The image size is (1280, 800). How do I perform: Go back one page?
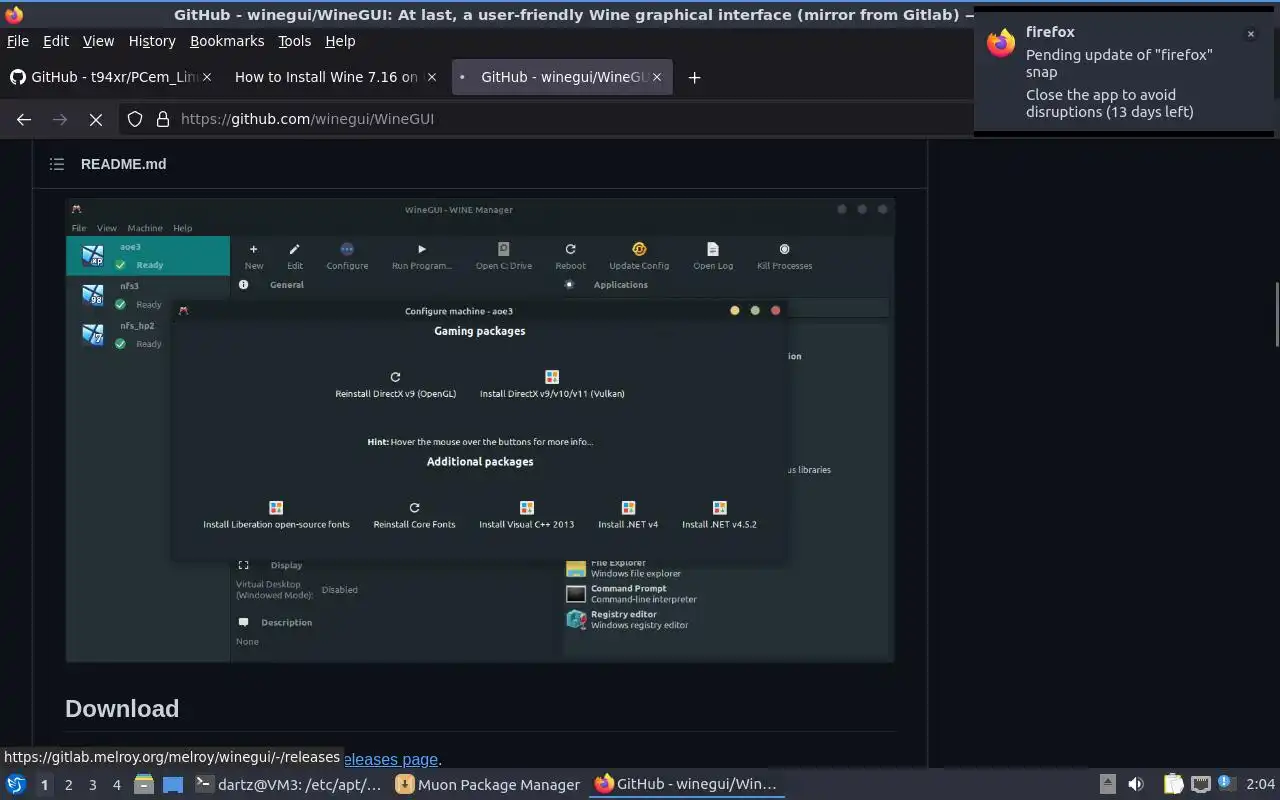pyautogui.click(x=24, y=119)
